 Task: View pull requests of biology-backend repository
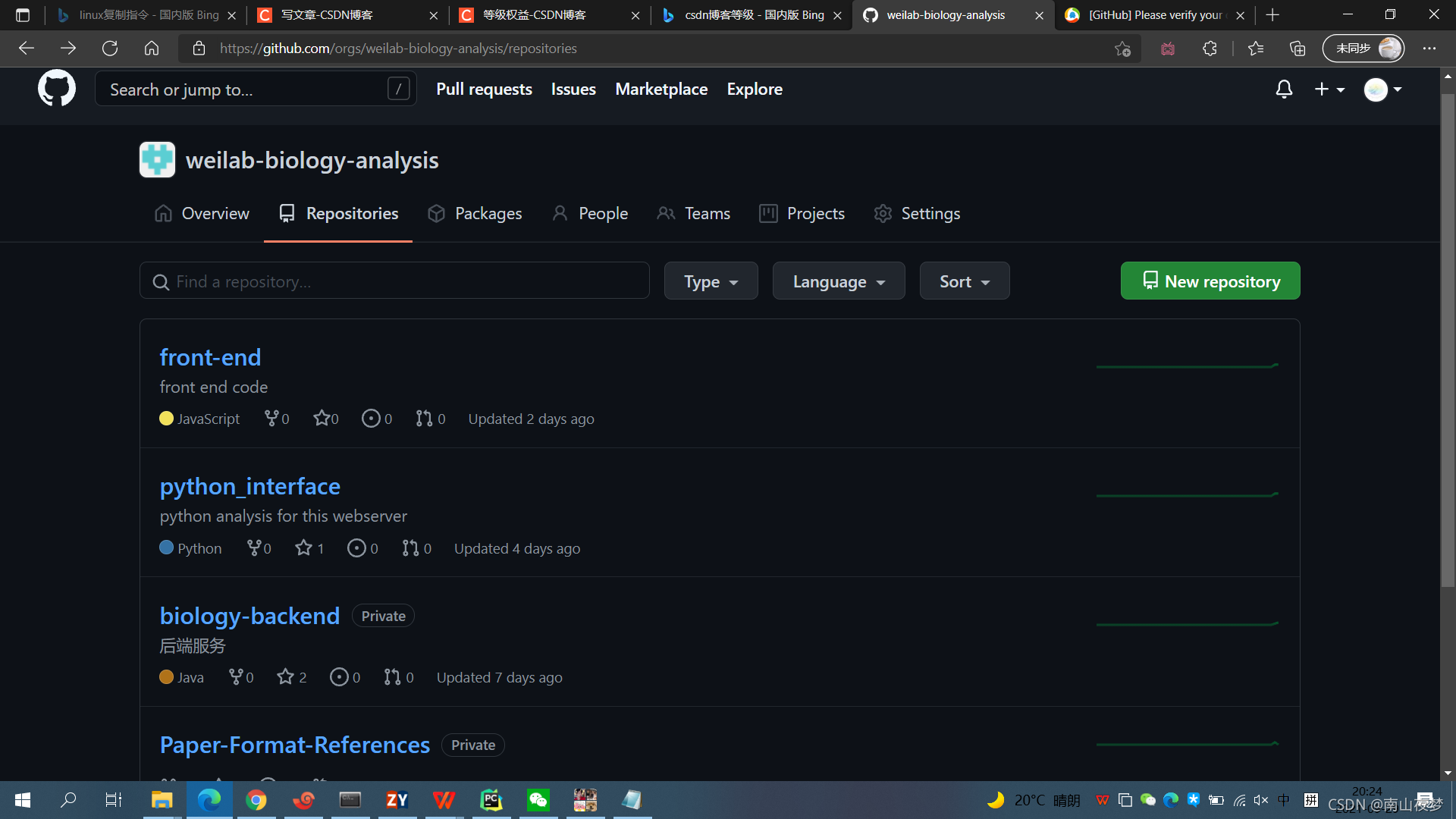(399, 677)
